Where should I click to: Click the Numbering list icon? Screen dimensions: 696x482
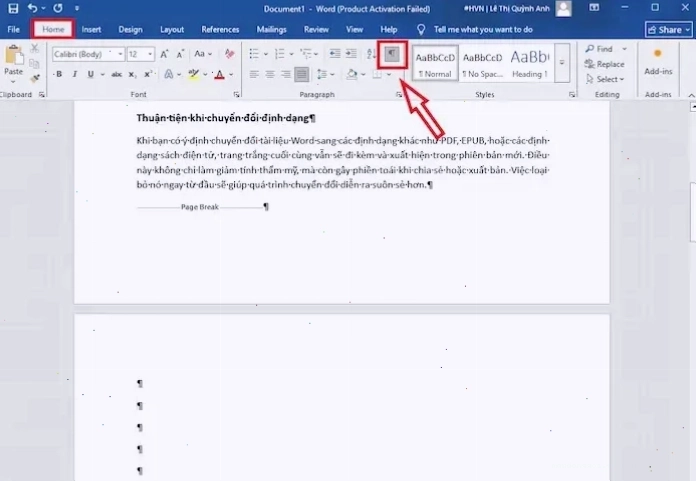pyautogui.click(x=280, y=54)
